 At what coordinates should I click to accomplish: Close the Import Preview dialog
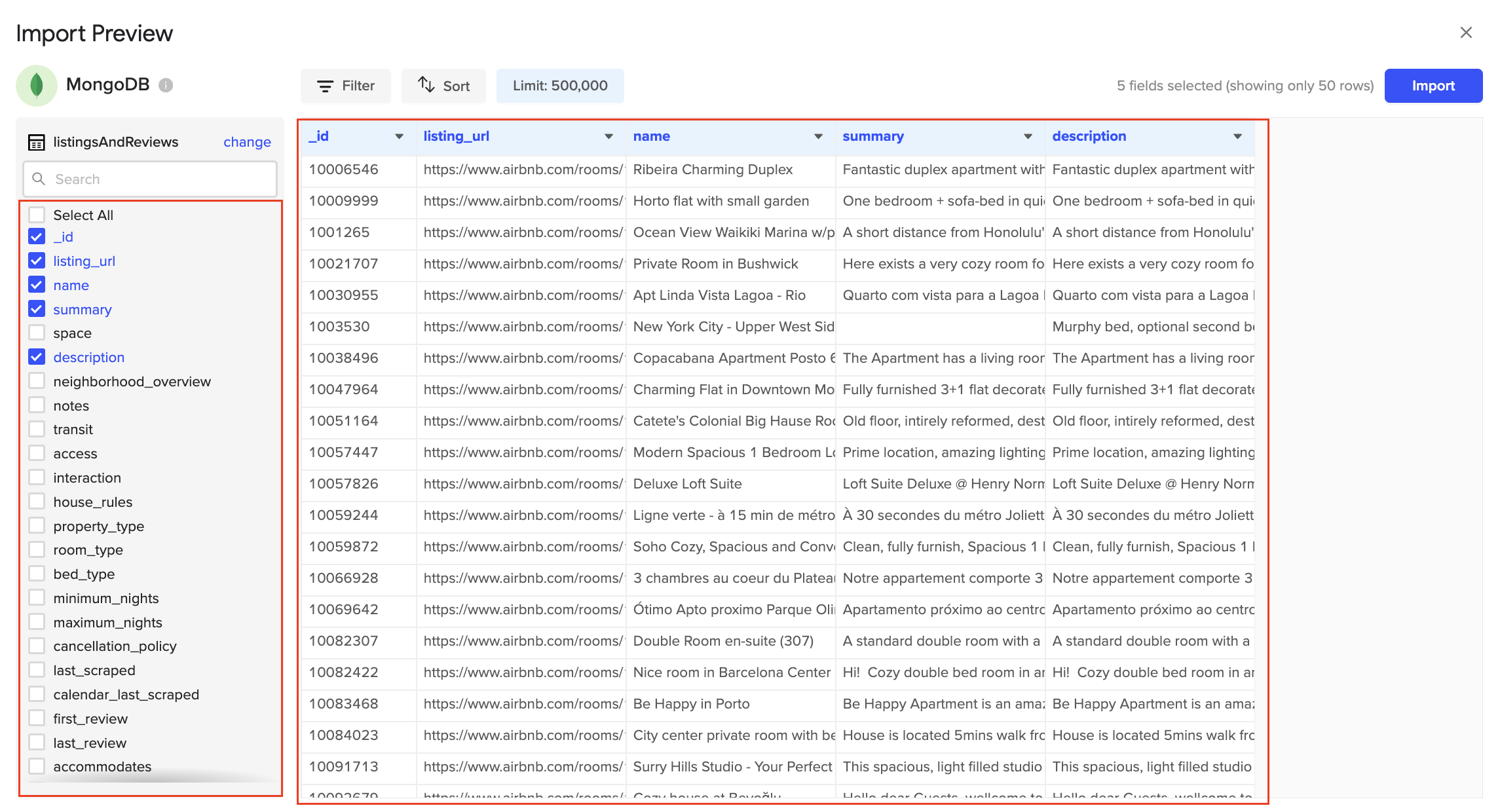[1466, 32]
